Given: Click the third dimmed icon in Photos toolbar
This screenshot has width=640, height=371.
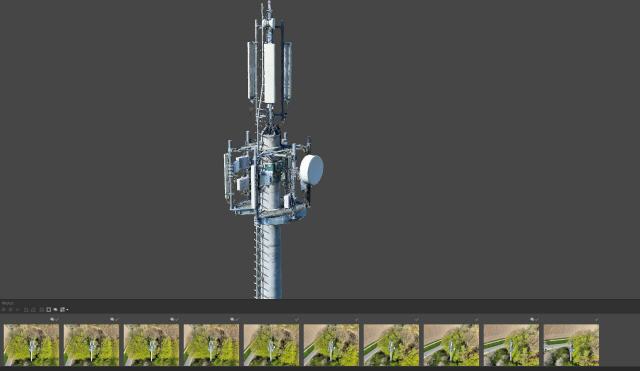Looking at the screenshot, I should [18, 310].
